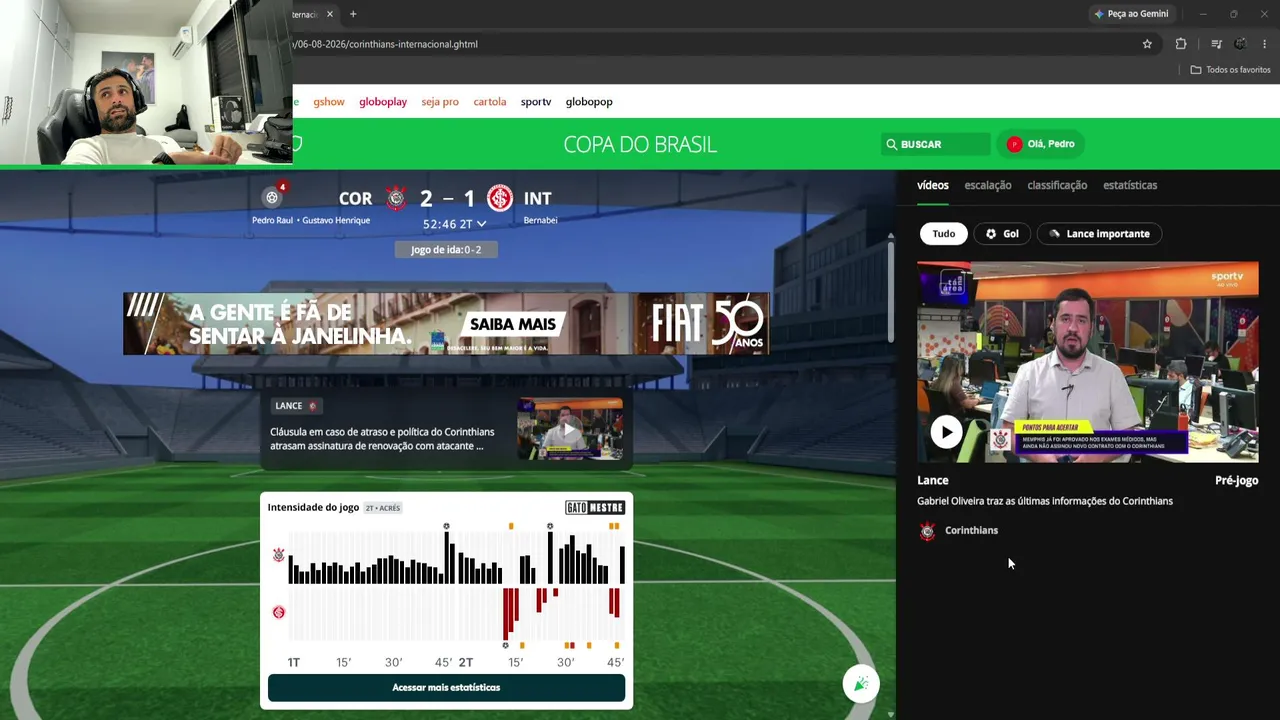Open the Chrome extensions puzzle icon
This screenshot has height=720, width=1280.
[1181, 44]
